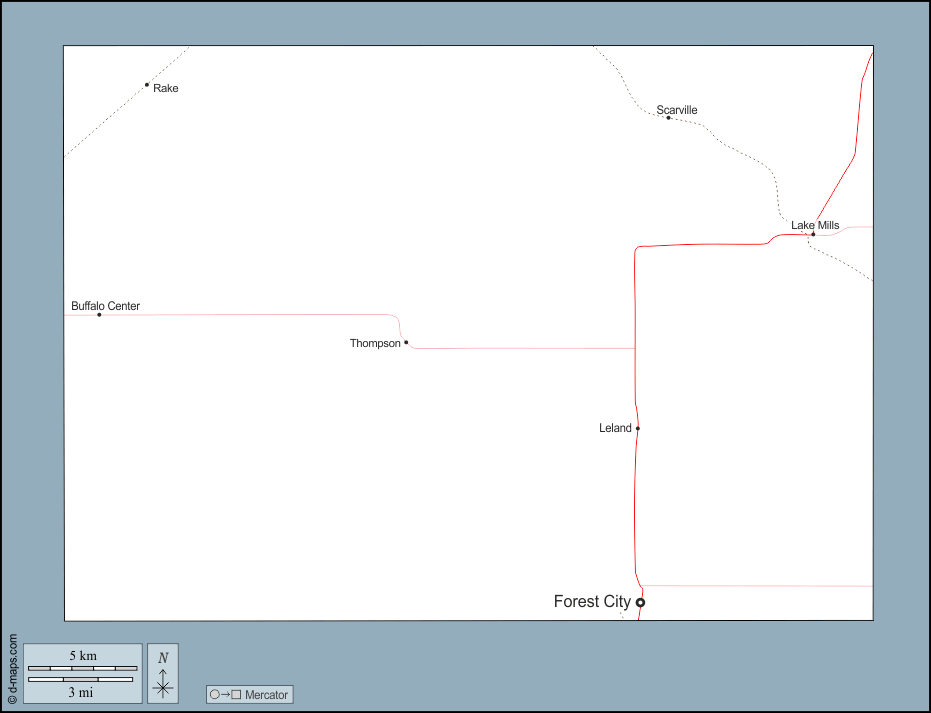
Task: Click the 3 mi scale bar
Action: pyautogui.click(x=83, y=680)
